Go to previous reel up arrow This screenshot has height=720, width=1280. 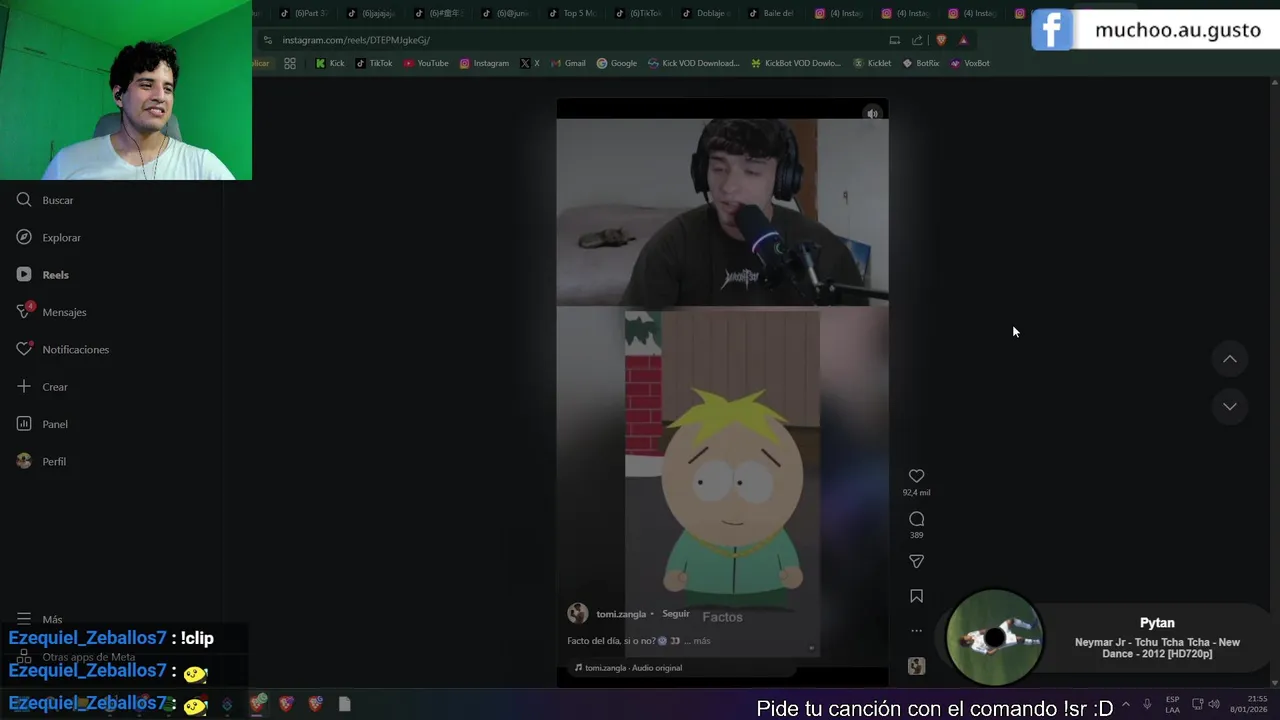click(1229, 359)
